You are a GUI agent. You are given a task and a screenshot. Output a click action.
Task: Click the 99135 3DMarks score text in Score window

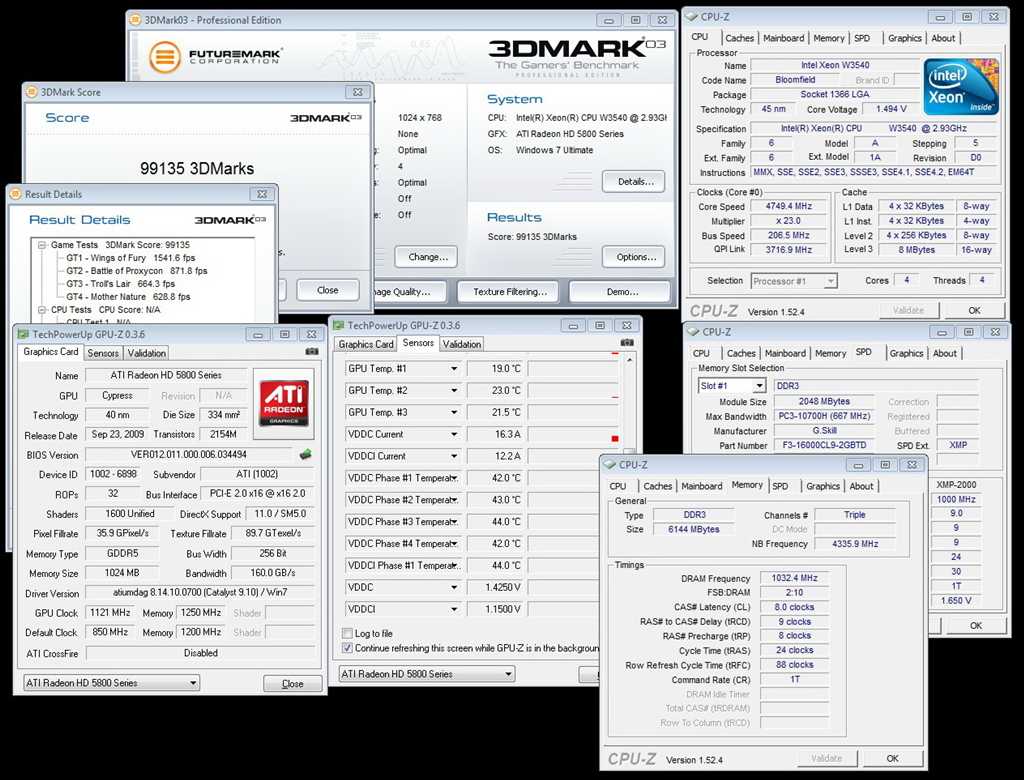point(197,169)
